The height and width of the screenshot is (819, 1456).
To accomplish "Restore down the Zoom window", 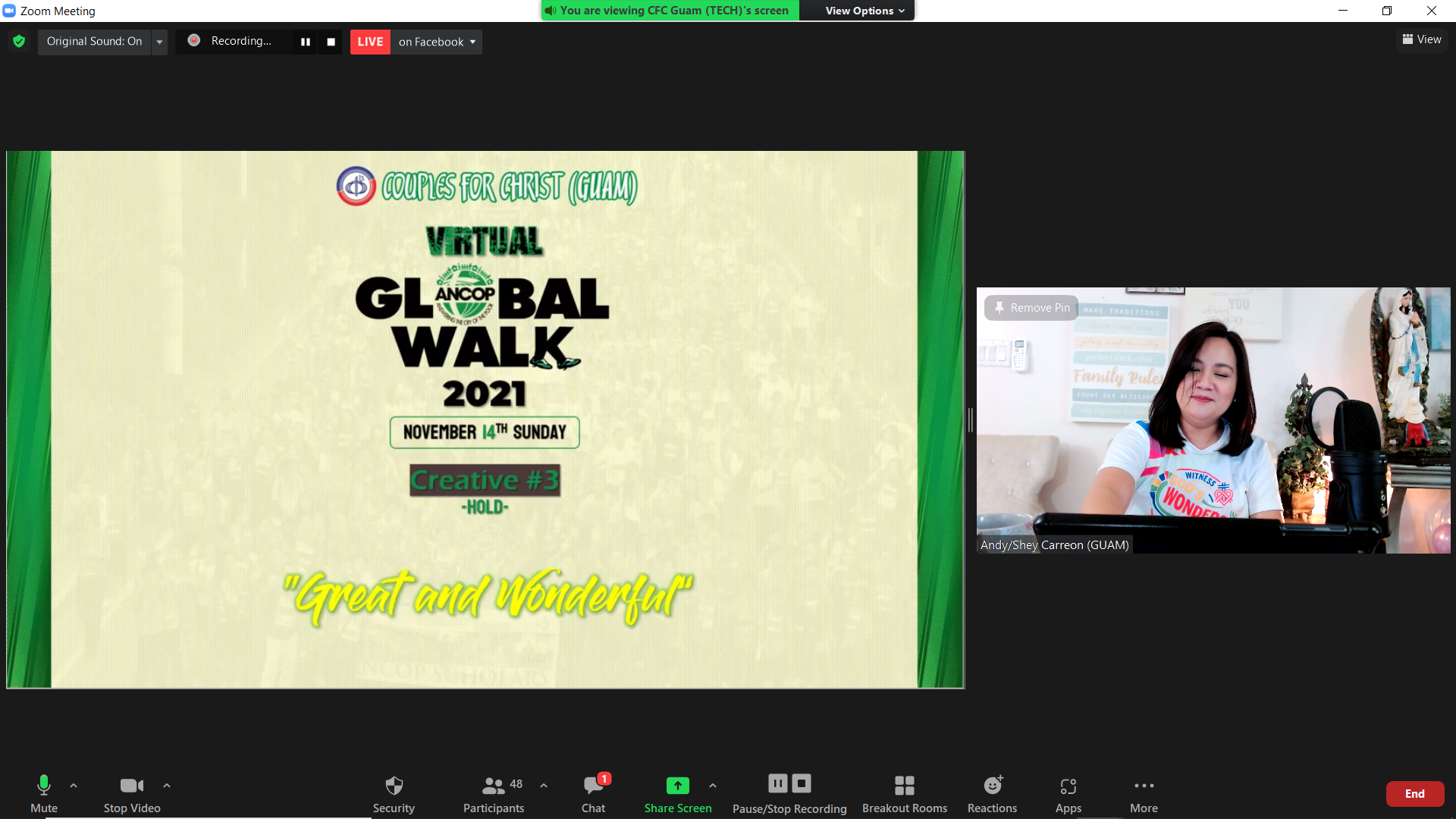I will (x=1387, y=11).
